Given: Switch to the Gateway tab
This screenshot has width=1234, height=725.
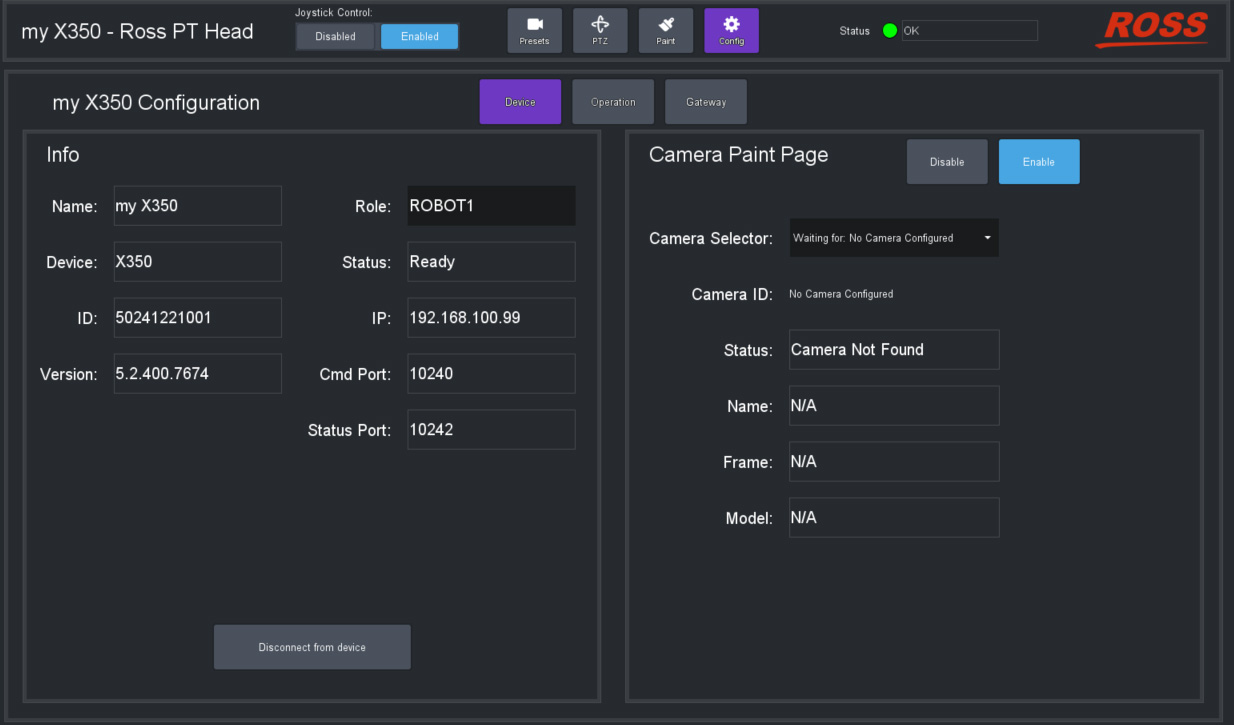Looking at the screenshot, I should point(706,102).
